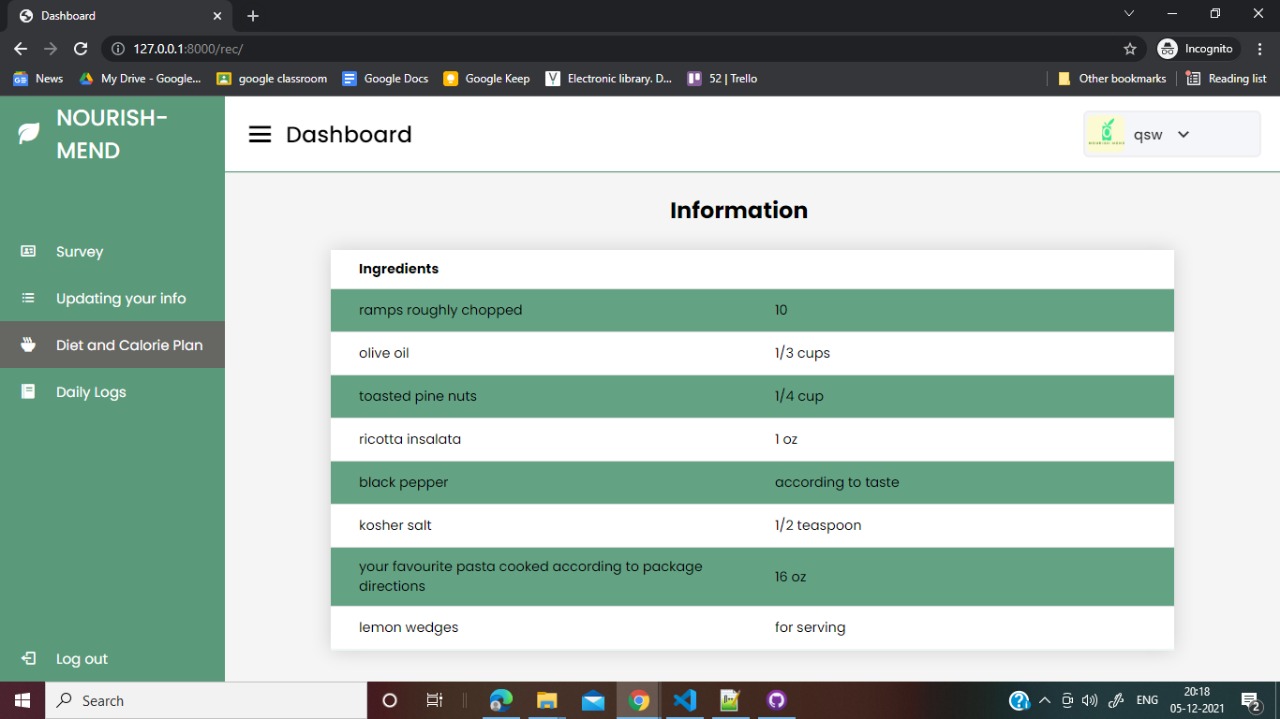Open the notification center icon
Image resolution: width=1280 pixels, height=719 pixels.
pos(1251,701)
